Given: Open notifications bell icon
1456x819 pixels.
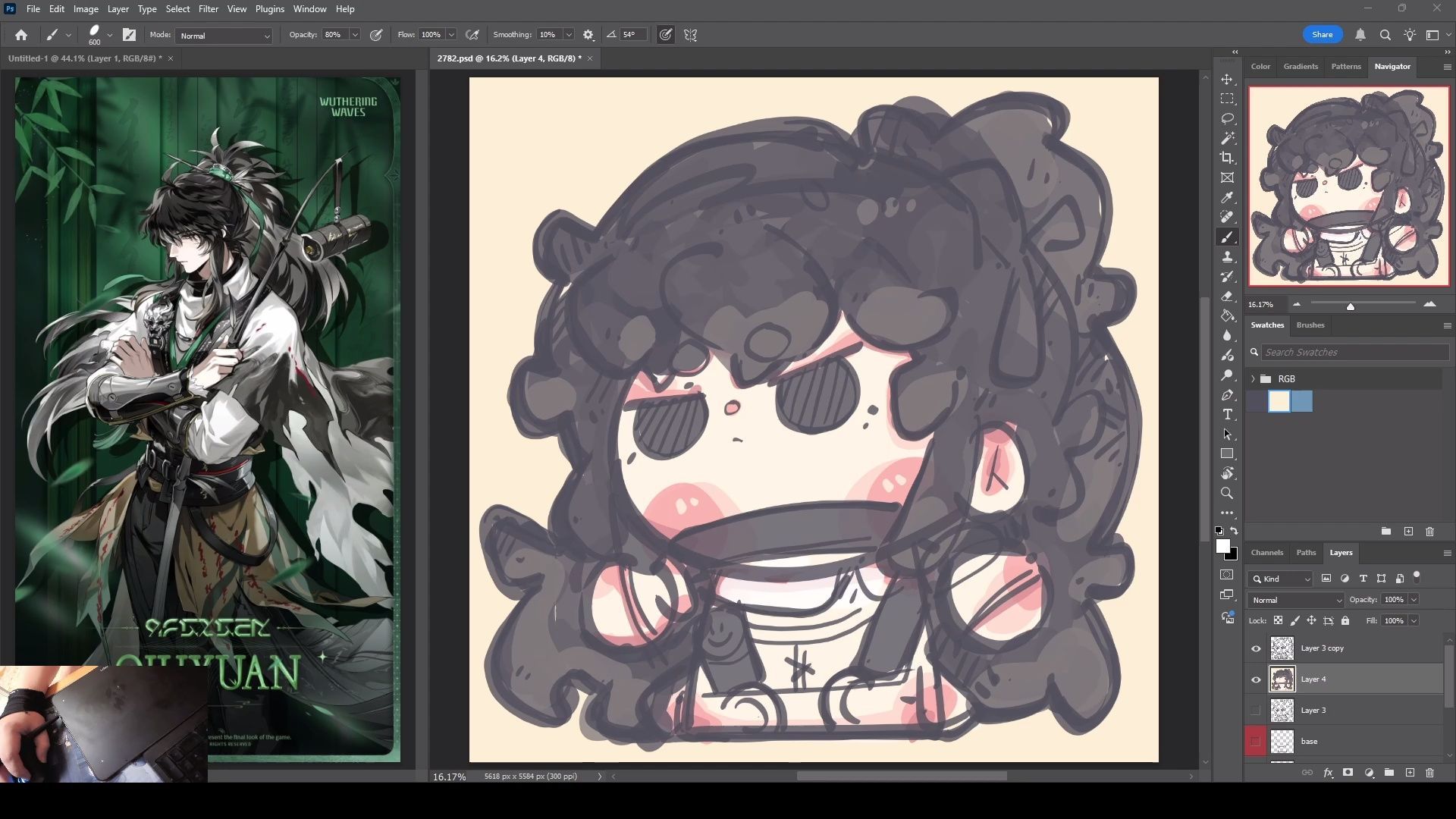Looking at the screenshot, I should pos(1360,35).
